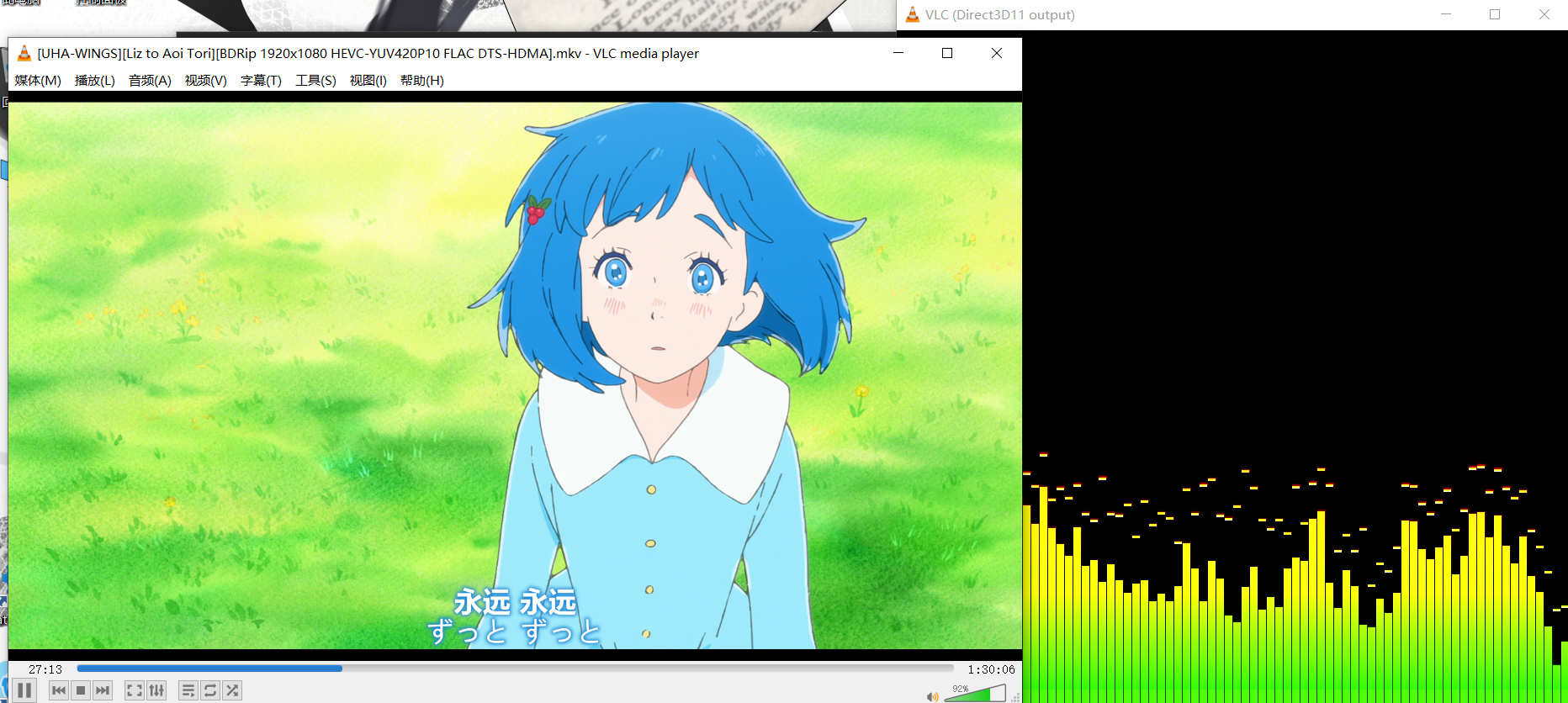Image resolution: width=1568 pixels, height=703 pixels.
Task: Click the seek bar to jump ahead
Action: [515, 669]
